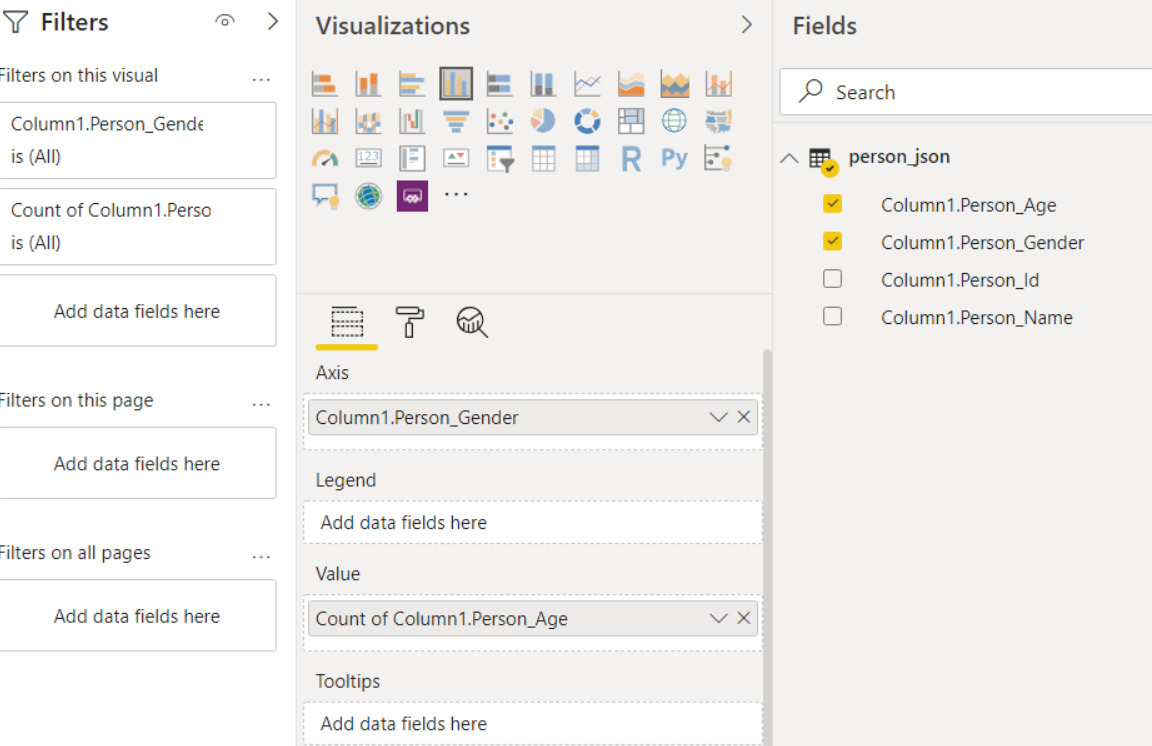Screen dimensions: 1152x746
Task: Select the Line and stacked column chart
Action: 719,84
